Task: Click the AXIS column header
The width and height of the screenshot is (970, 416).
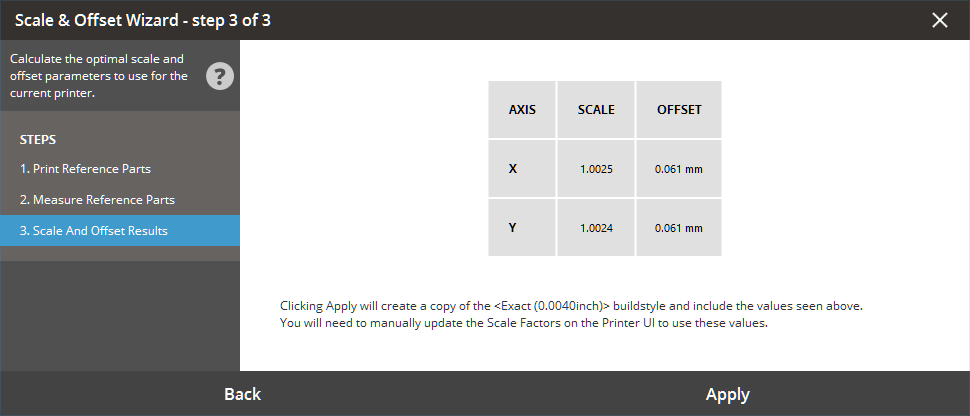Action: click(x=522, y=110)
